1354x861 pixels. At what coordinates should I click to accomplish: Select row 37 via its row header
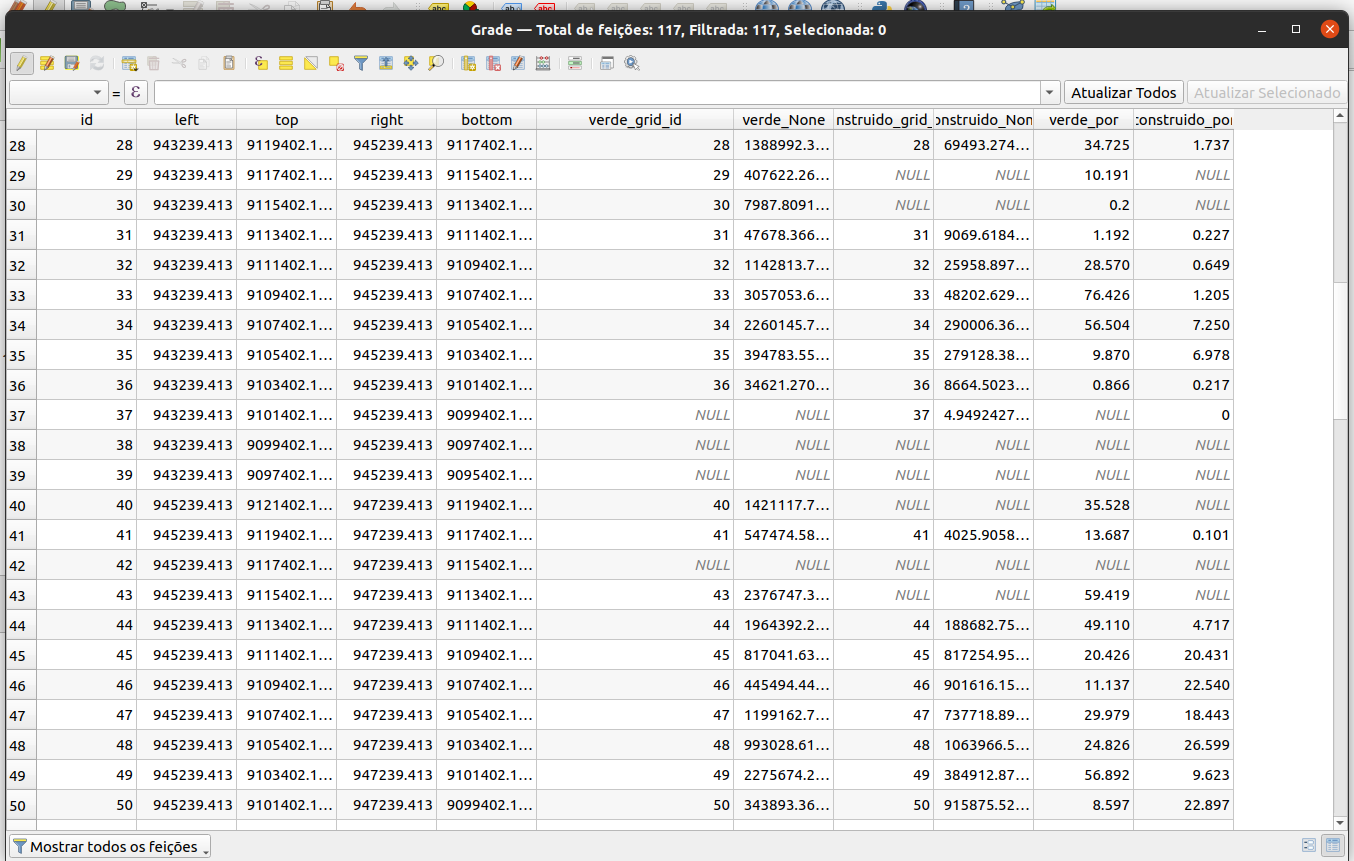coord(21,415)
